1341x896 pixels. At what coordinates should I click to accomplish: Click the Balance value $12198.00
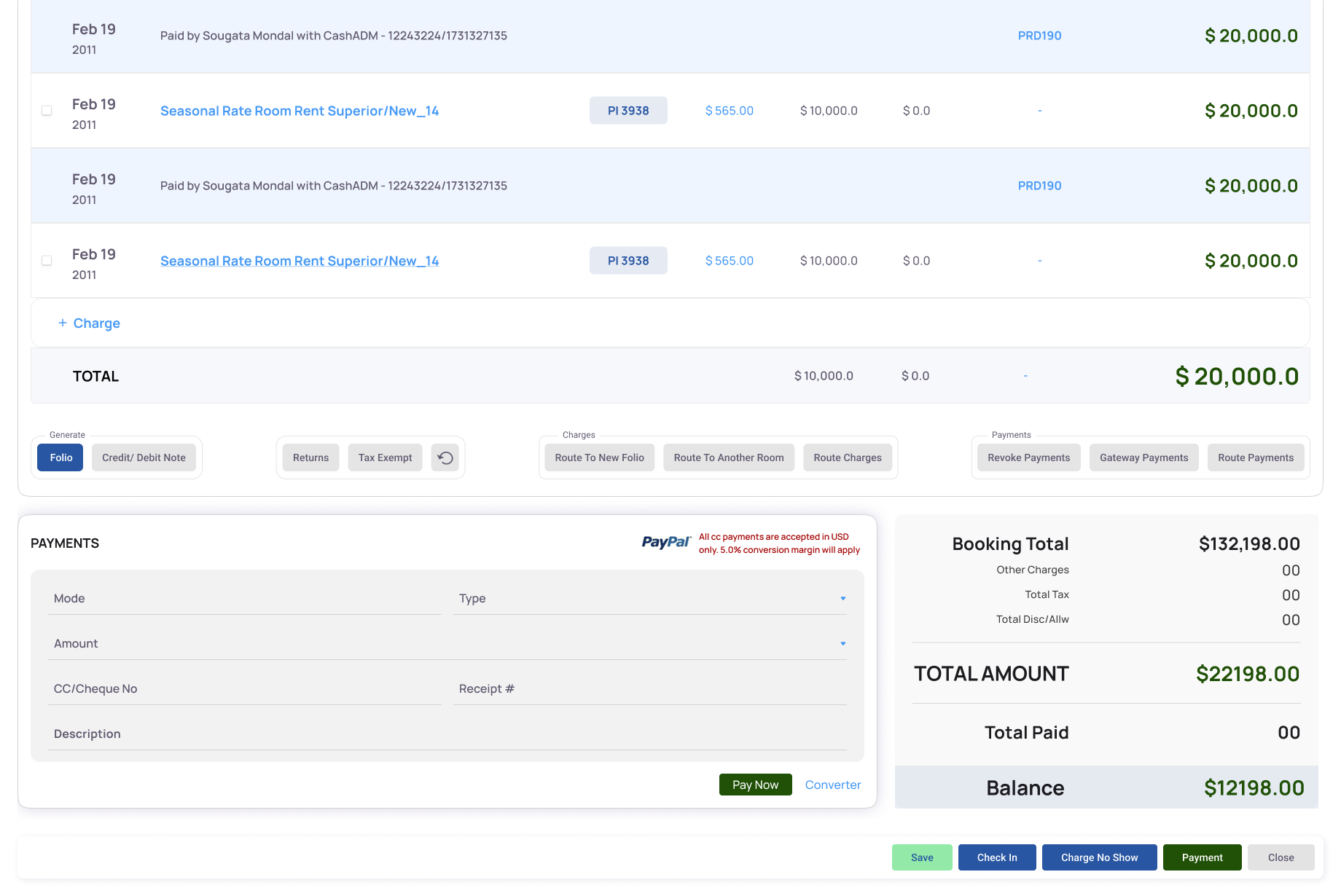tap(1254, 787)
